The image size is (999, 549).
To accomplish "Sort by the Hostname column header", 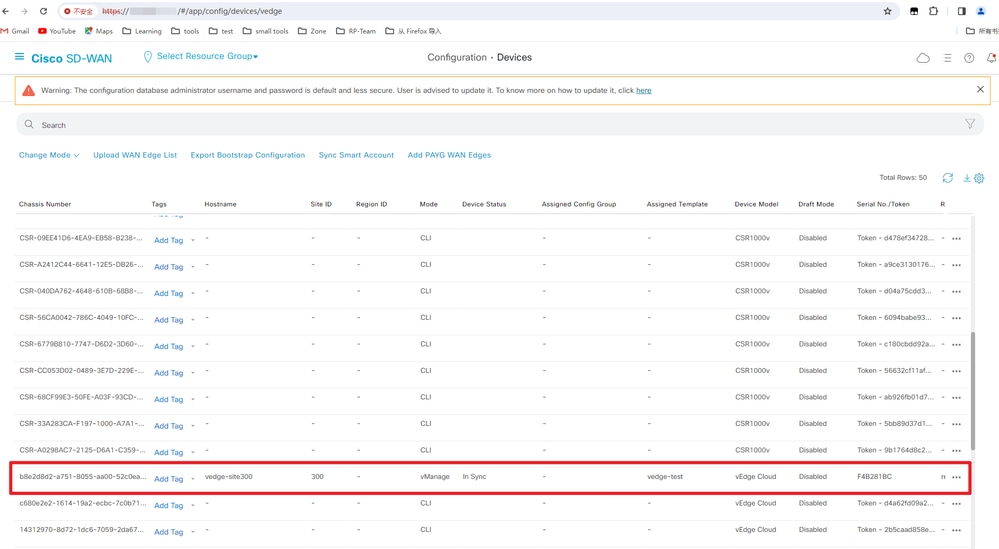I will pyautogui.click(x=220, y=204).
